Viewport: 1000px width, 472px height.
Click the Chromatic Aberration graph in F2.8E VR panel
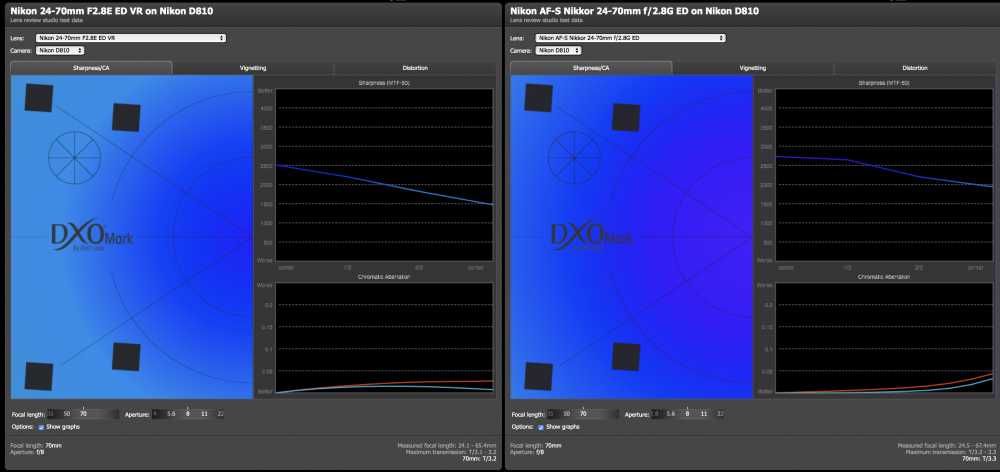(x=384, y=338)
